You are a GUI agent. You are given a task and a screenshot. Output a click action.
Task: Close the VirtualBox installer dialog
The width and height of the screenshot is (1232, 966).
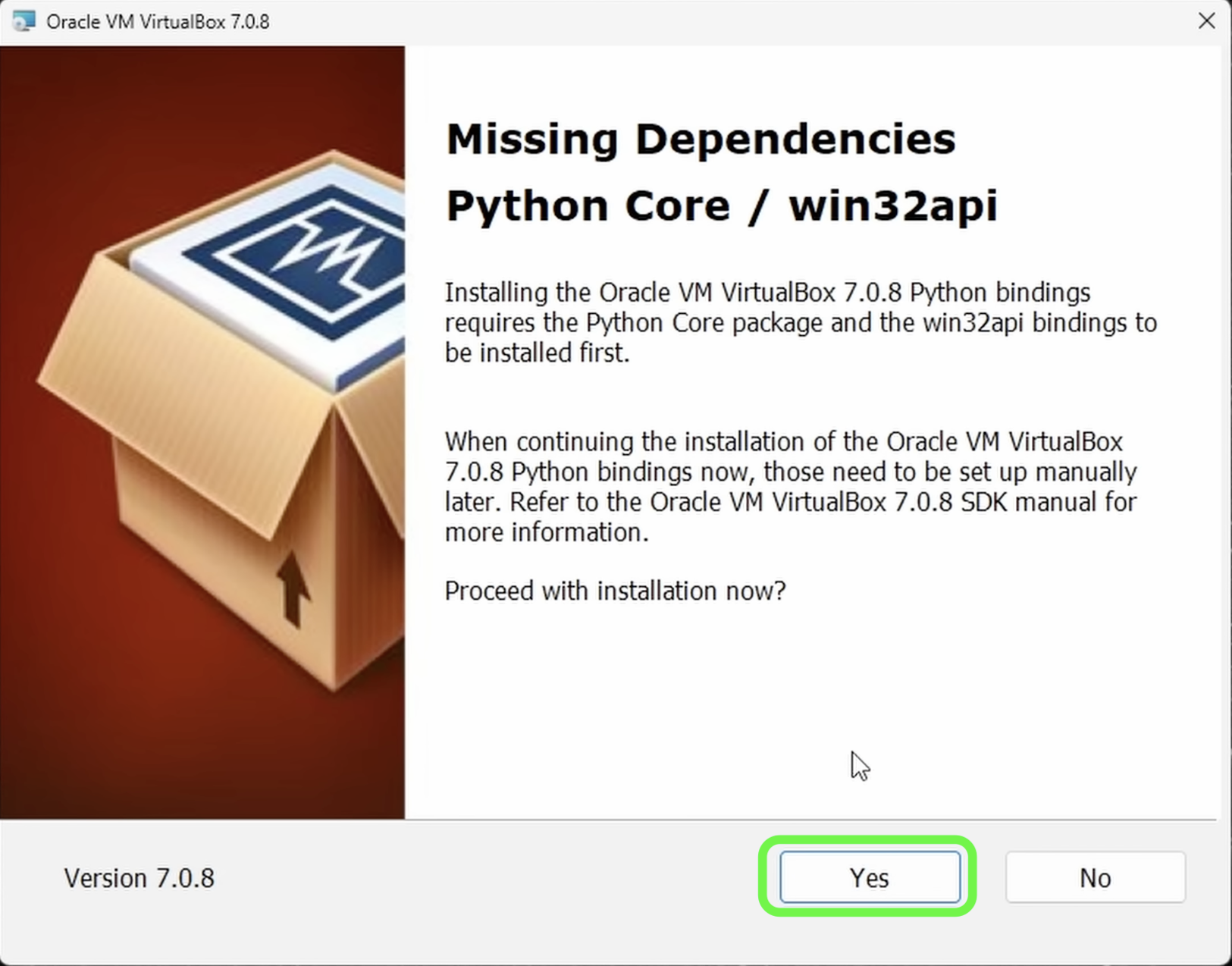[1206, 20]
